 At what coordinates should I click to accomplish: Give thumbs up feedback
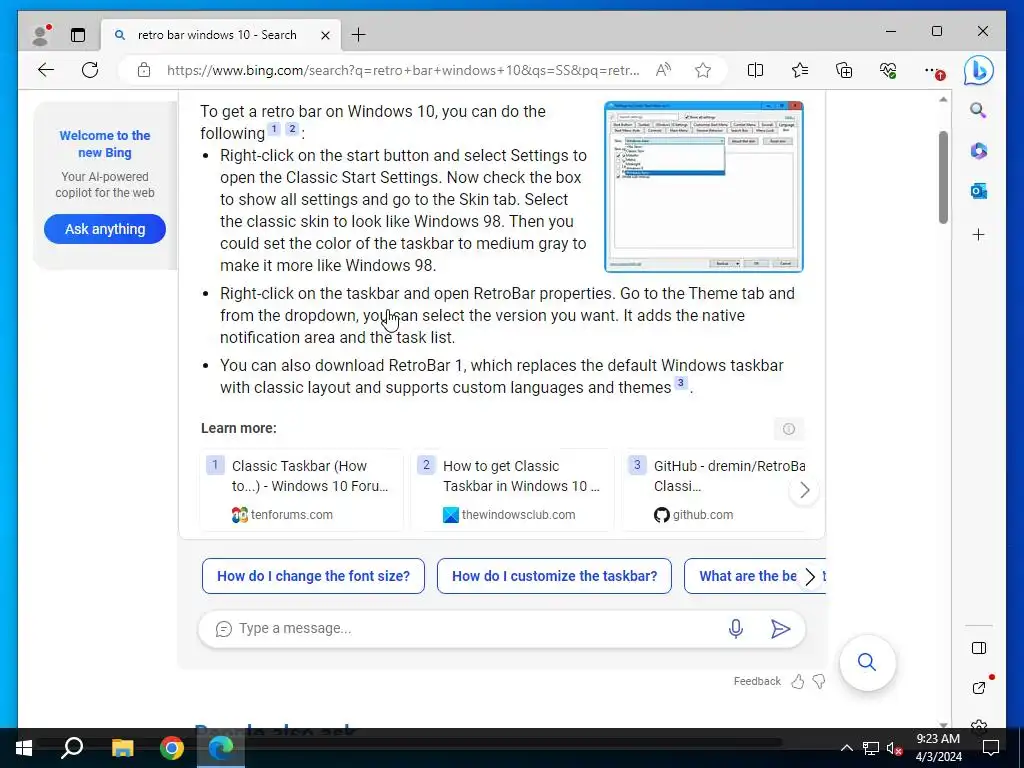pos(797,682)
